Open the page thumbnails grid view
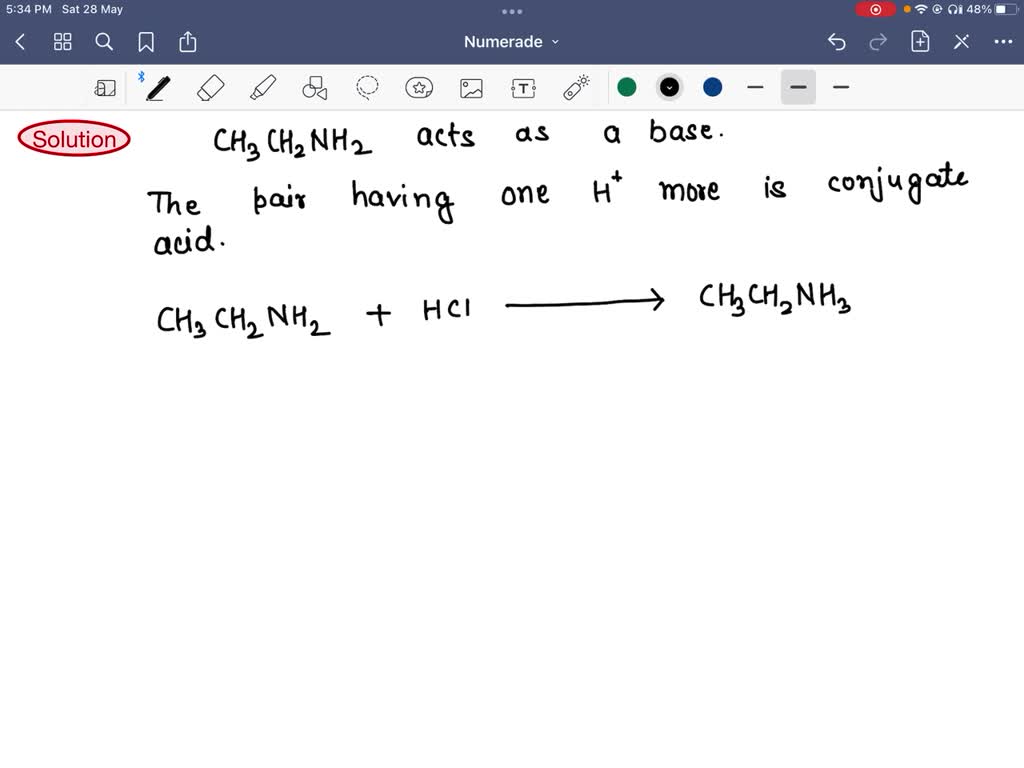 tap(62, 42)
